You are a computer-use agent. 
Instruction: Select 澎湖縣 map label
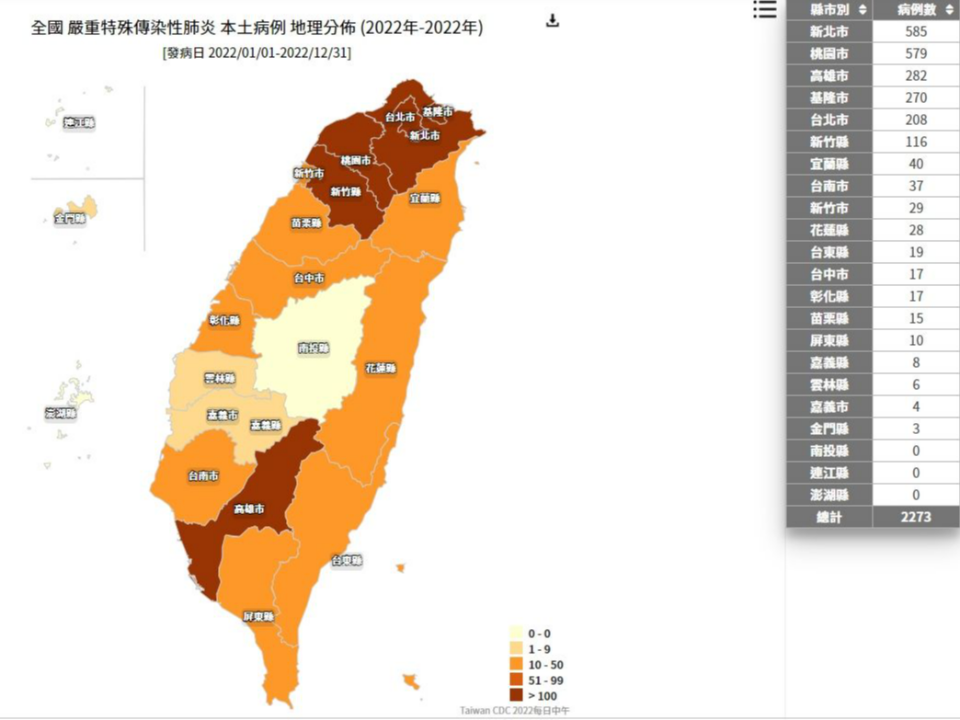[x=60, y=413]
